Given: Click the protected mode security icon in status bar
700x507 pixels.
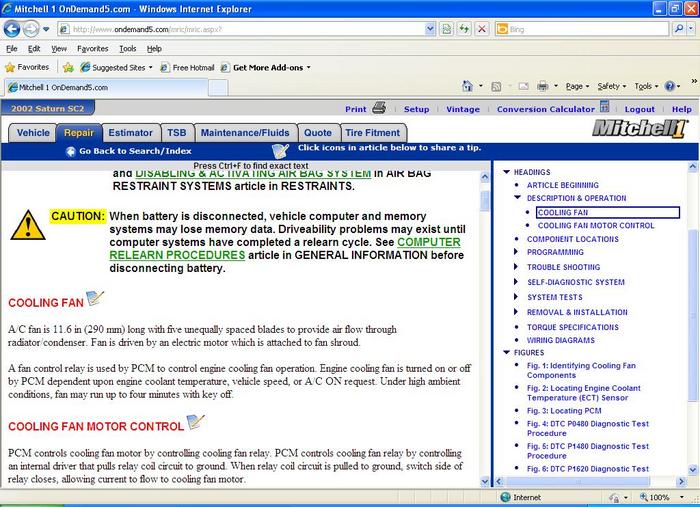Looking at the screenshot, I should tap(615, 498).
